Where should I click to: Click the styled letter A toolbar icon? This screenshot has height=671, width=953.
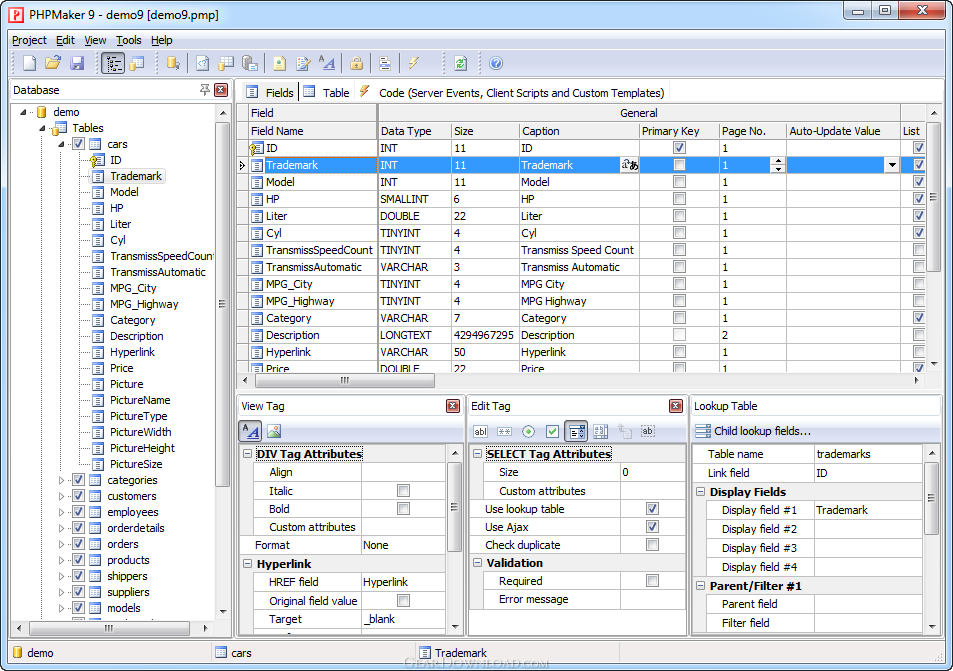pos(327,63)
